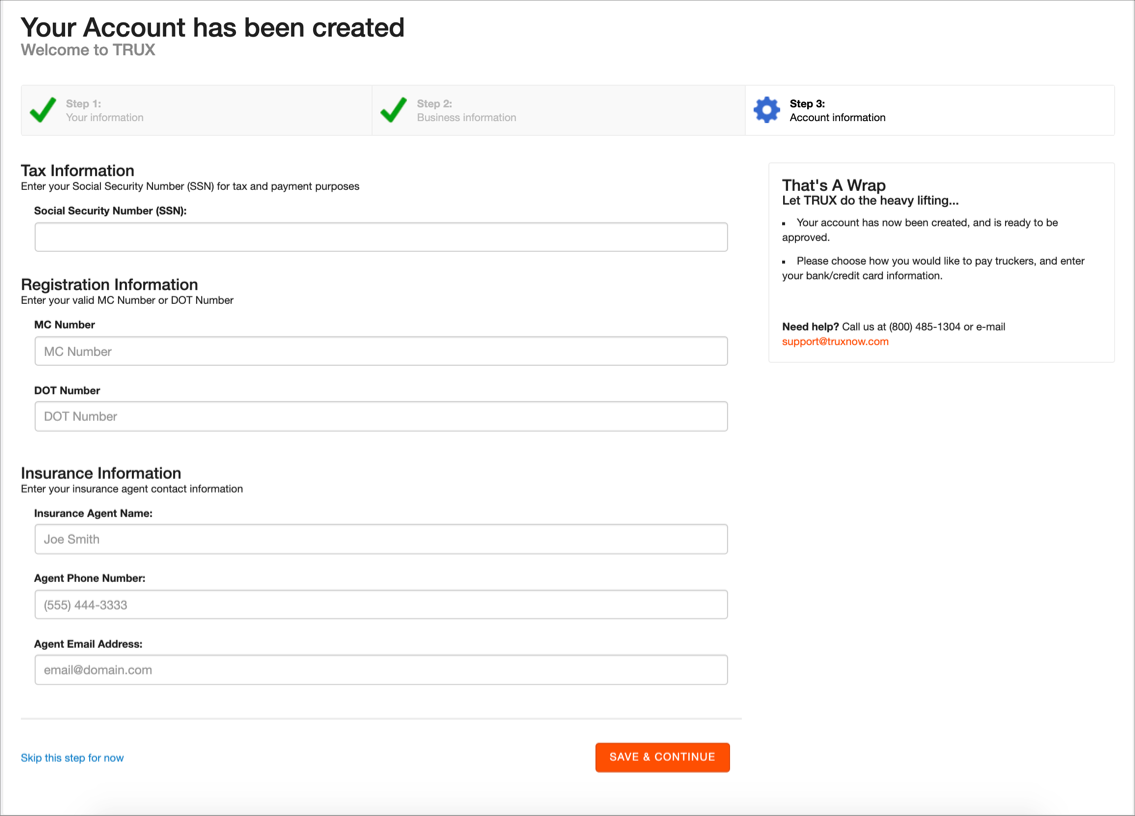Click the Agent Email Address field

[x=381, y=670]
